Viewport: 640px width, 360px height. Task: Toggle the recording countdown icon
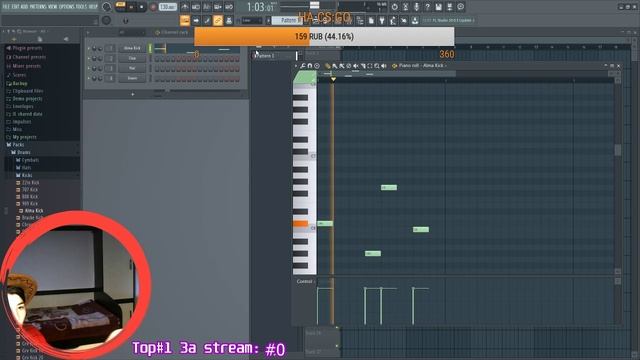(207, 7)
